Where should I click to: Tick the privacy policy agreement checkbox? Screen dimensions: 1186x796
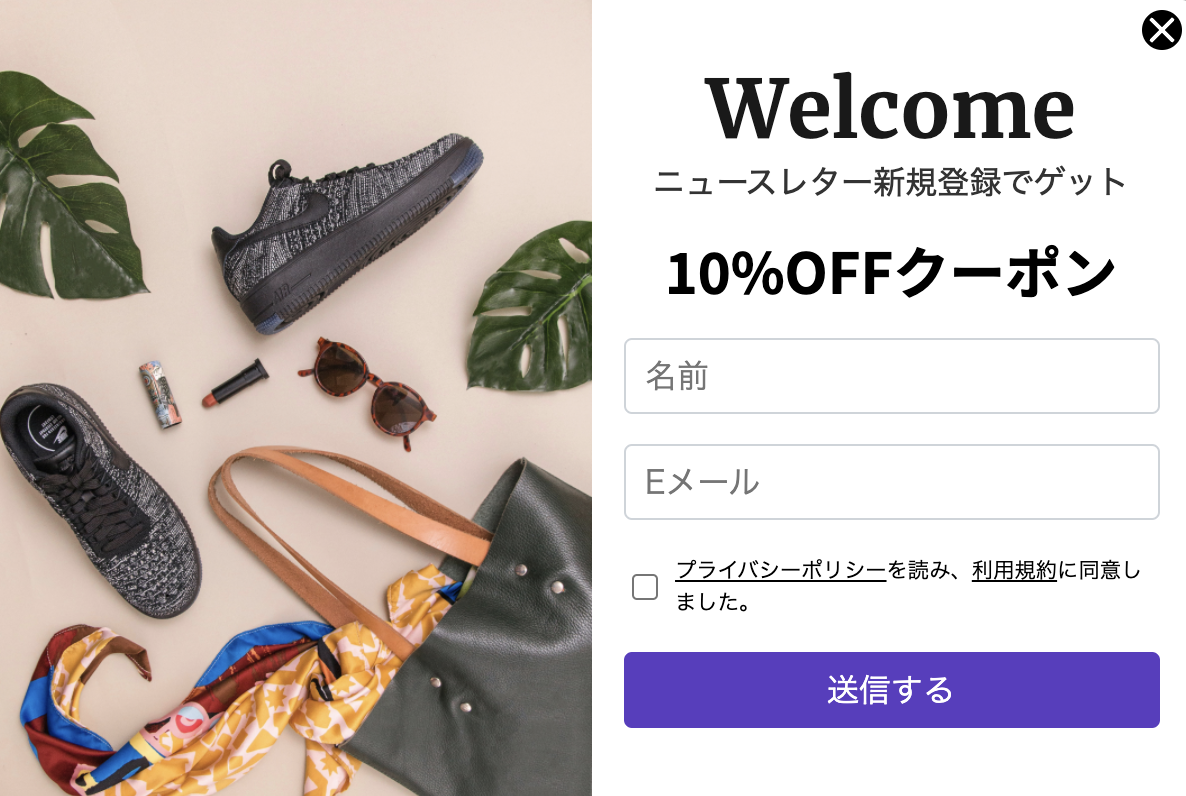tap(644, 586)
